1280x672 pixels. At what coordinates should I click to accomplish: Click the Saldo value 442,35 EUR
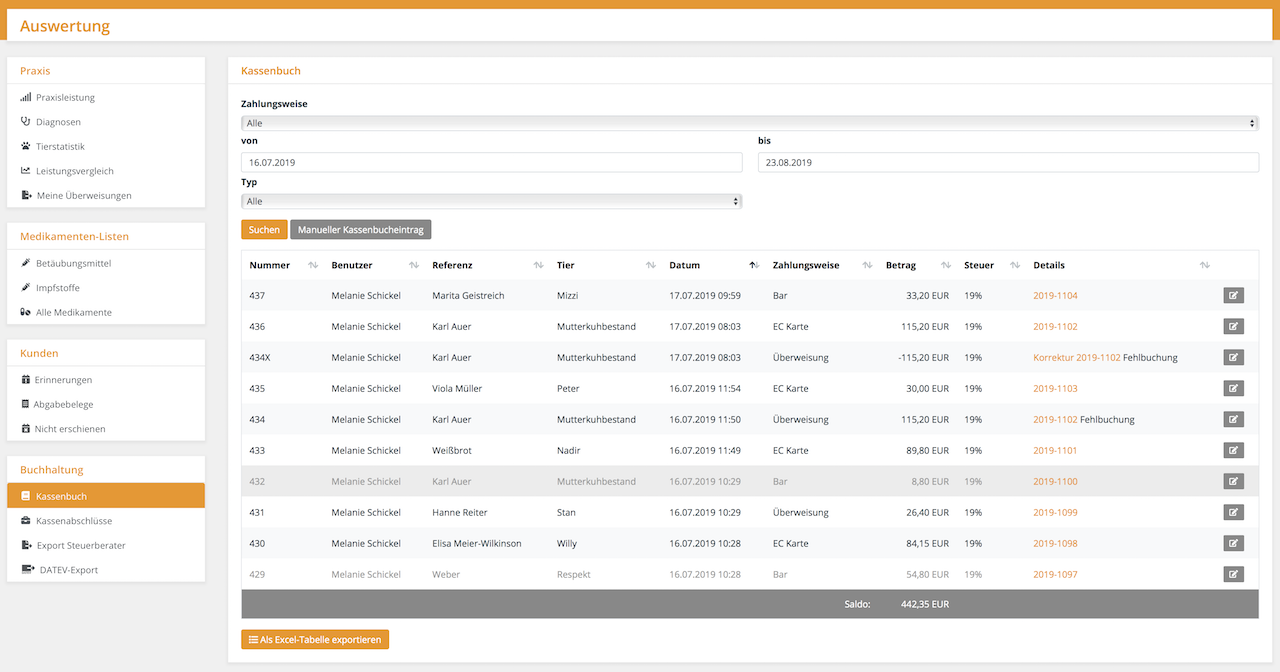coord(925,604)
